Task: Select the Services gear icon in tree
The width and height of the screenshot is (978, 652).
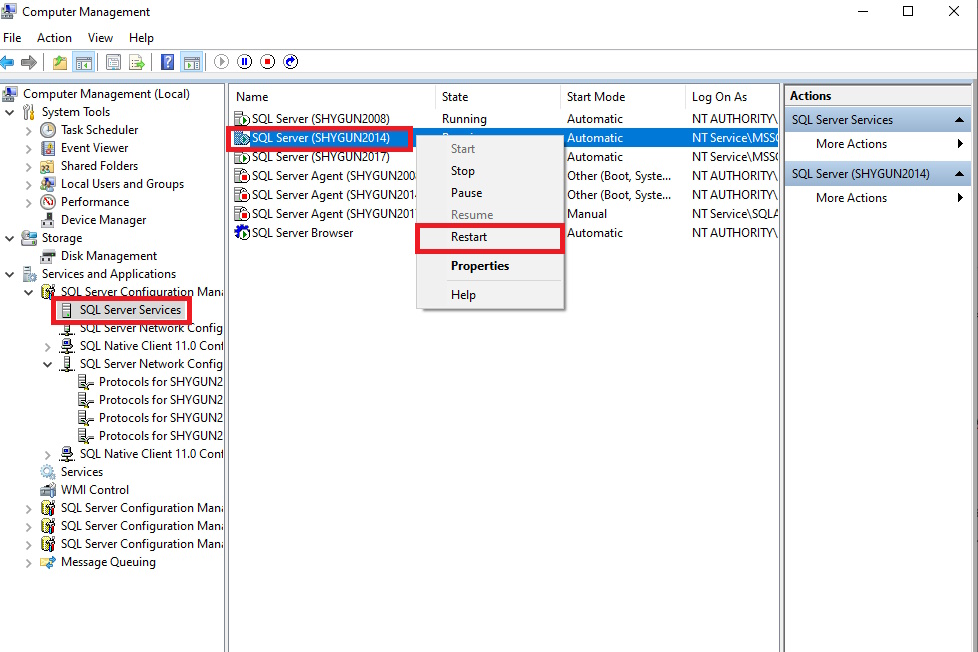Action: click(x=47, y=472)
